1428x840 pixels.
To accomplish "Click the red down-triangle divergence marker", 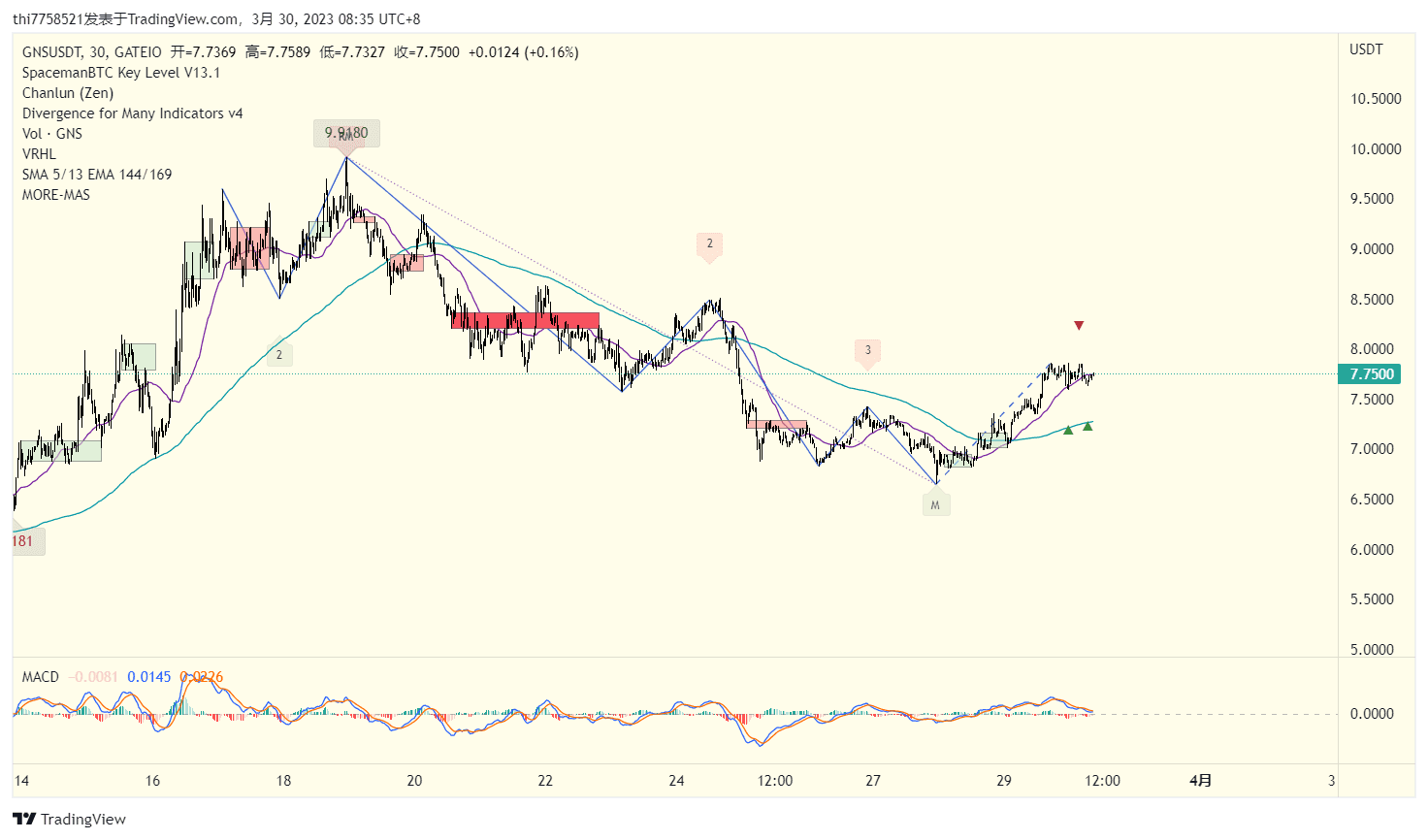I will point(1079,326).
